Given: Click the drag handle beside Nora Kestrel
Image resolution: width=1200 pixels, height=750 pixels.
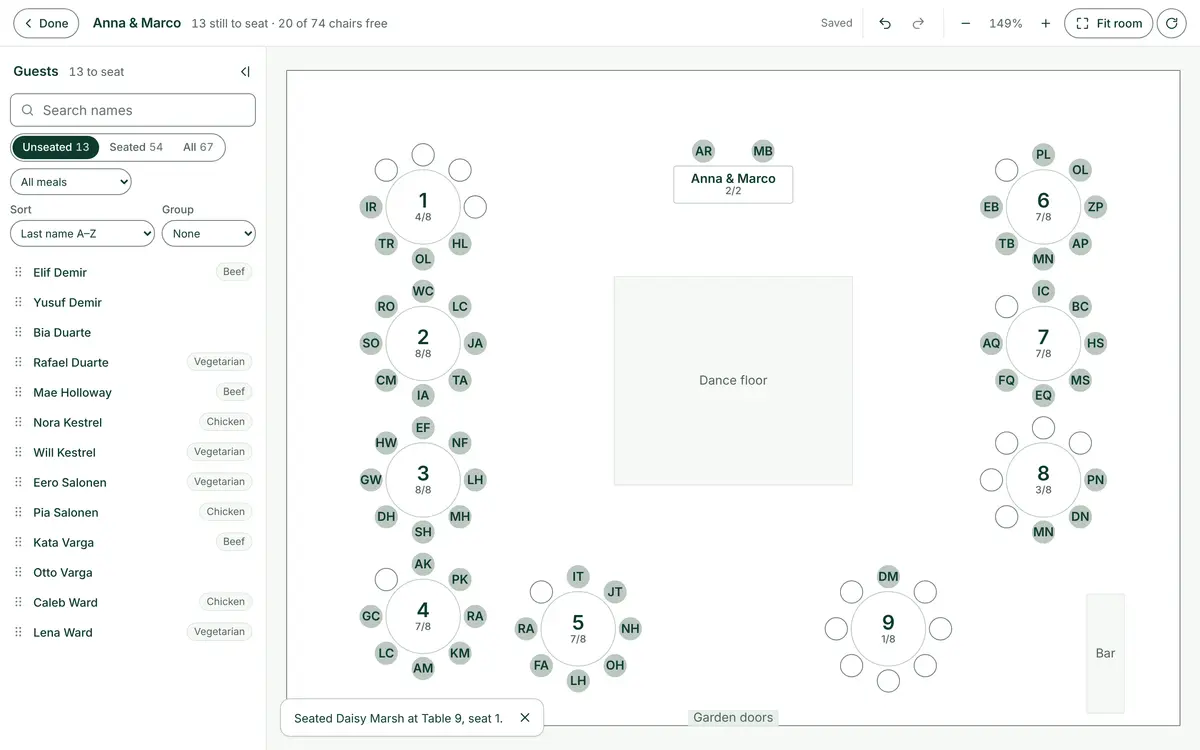Looking at the screenshot, I should pyautogui.click(x=17, y=422).
